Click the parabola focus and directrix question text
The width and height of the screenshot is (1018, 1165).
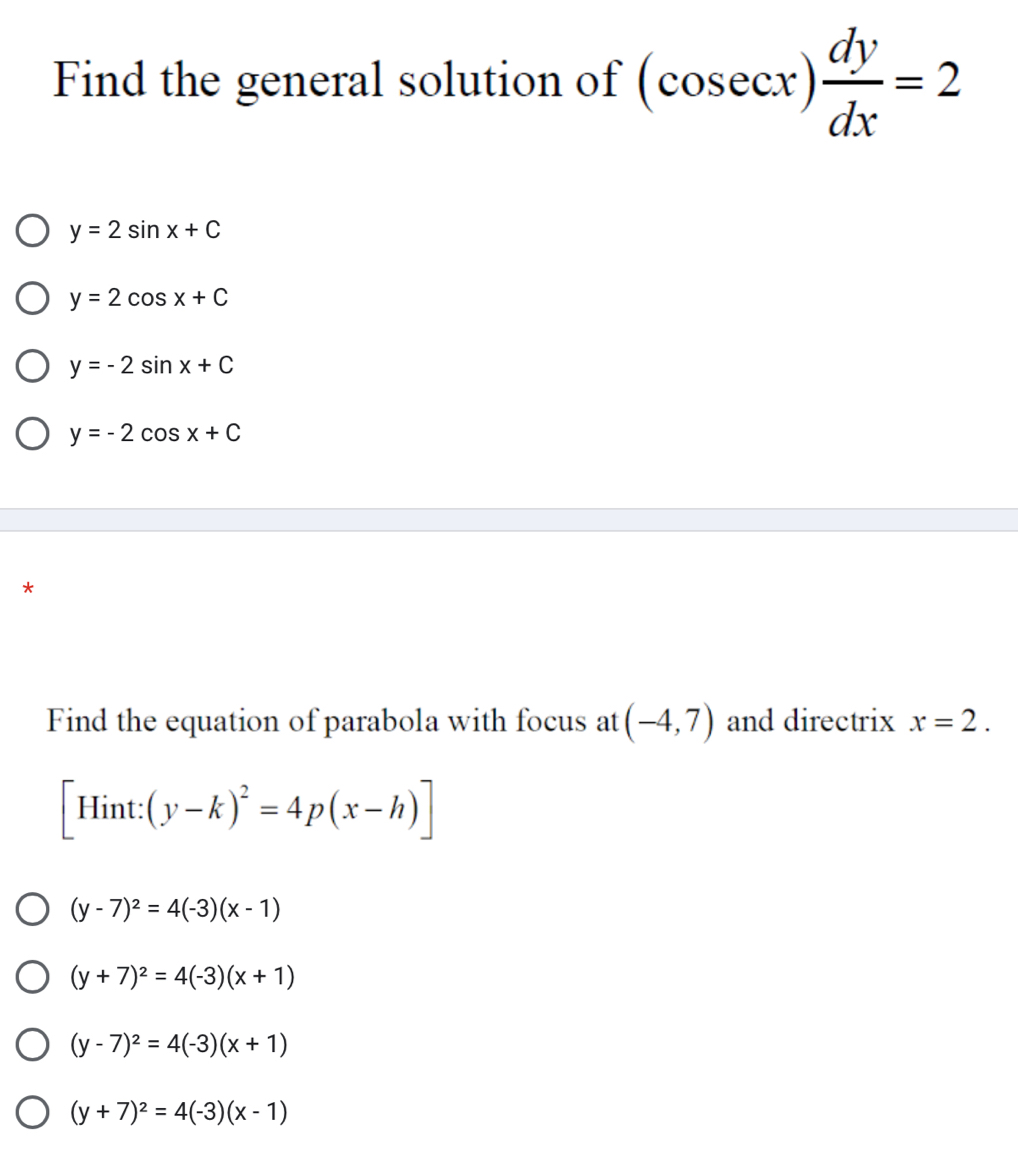click(519, 721)
